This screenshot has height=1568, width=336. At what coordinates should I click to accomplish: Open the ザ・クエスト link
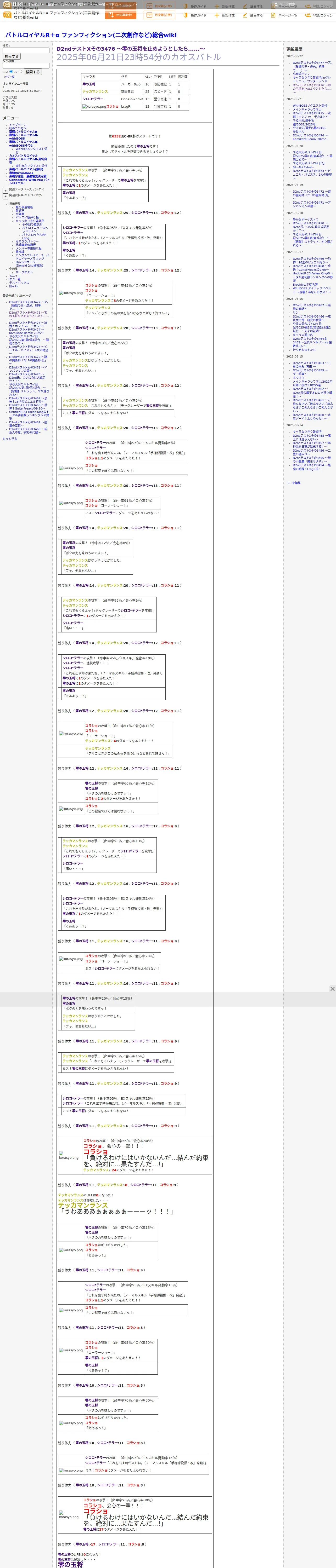(x=24, y=272)
